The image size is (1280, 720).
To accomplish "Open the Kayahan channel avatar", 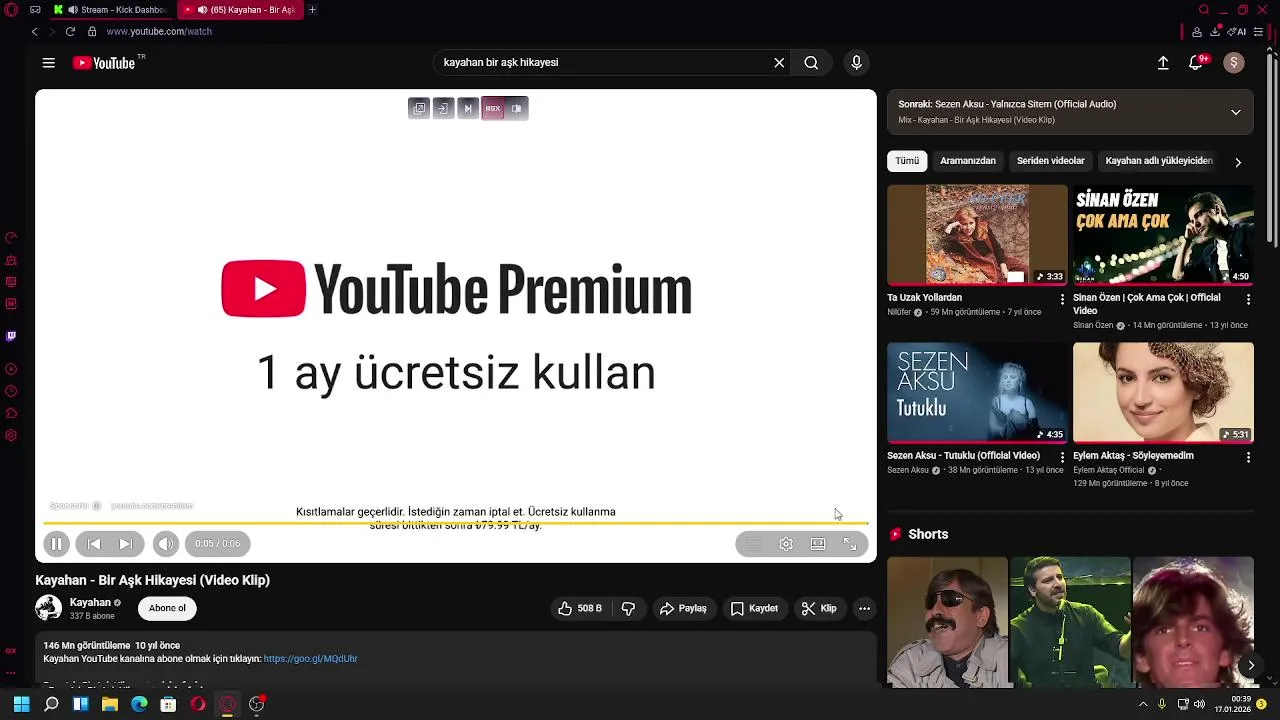I will click(x=48, y=608).
